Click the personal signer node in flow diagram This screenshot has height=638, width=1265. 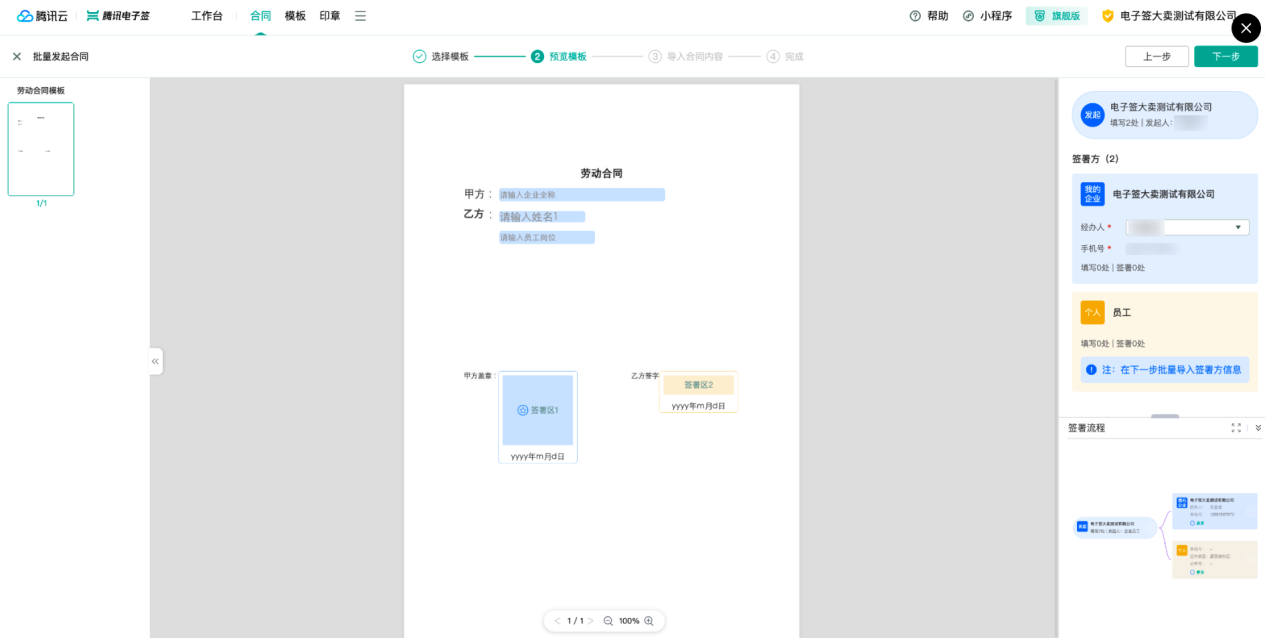point(1215,560)
